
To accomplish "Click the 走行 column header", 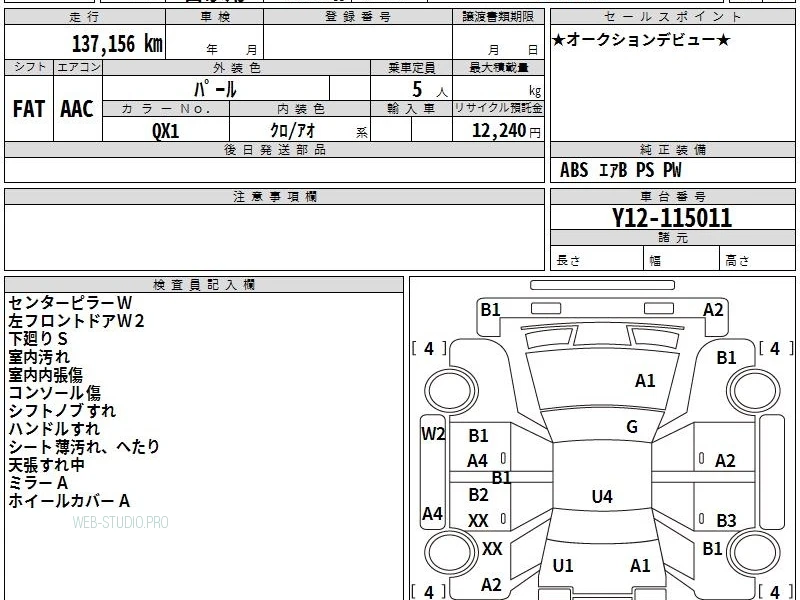I will [85, 17].
